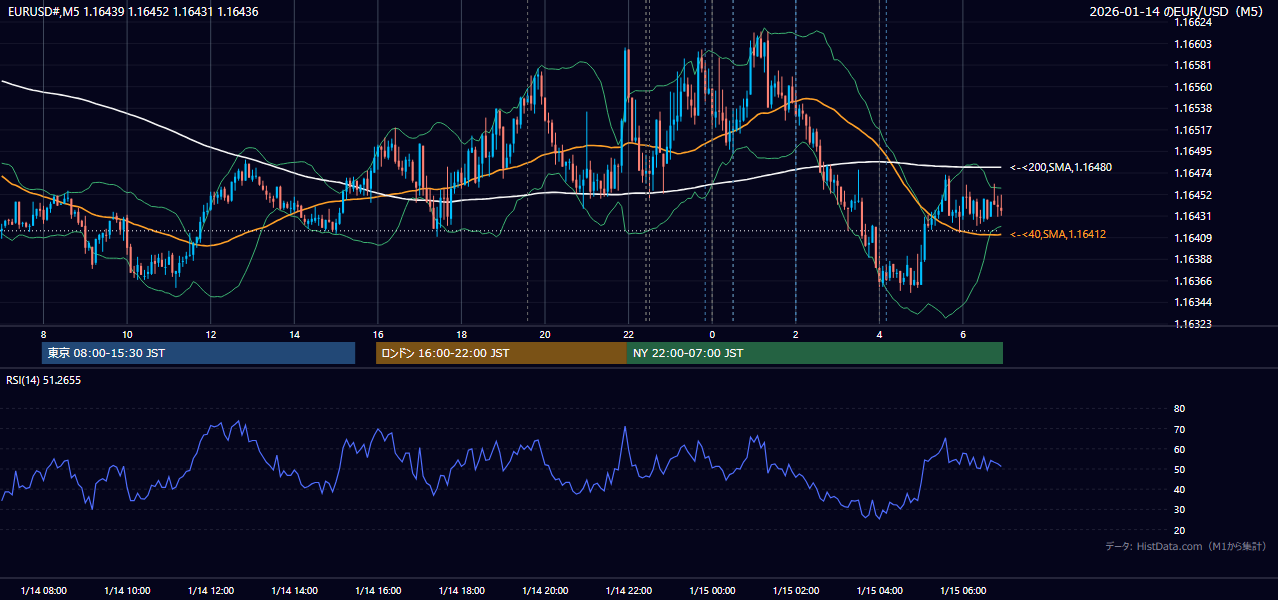Click price level 1.16323 on the axis
The width and height of the screenshot is (1278, 600).
point(1192,324)
